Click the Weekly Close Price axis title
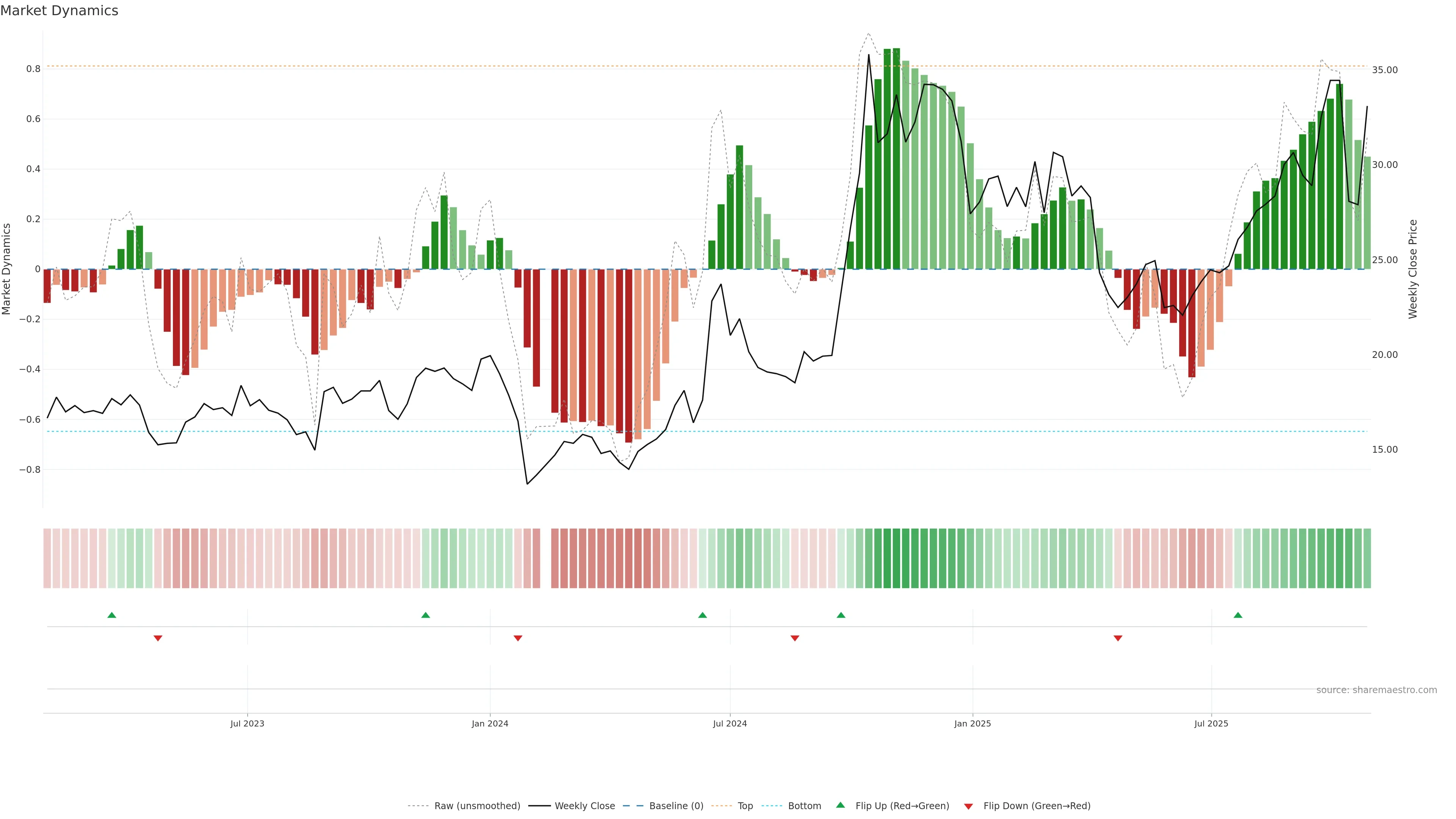The width and height of the screenshot is (1456, 819). coord(1412,269)
